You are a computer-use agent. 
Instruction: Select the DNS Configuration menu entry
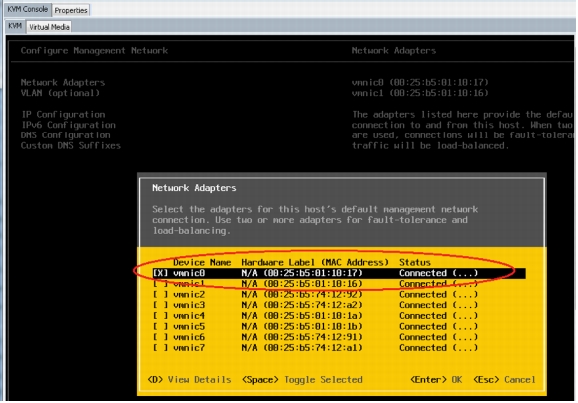pos(66,135)
